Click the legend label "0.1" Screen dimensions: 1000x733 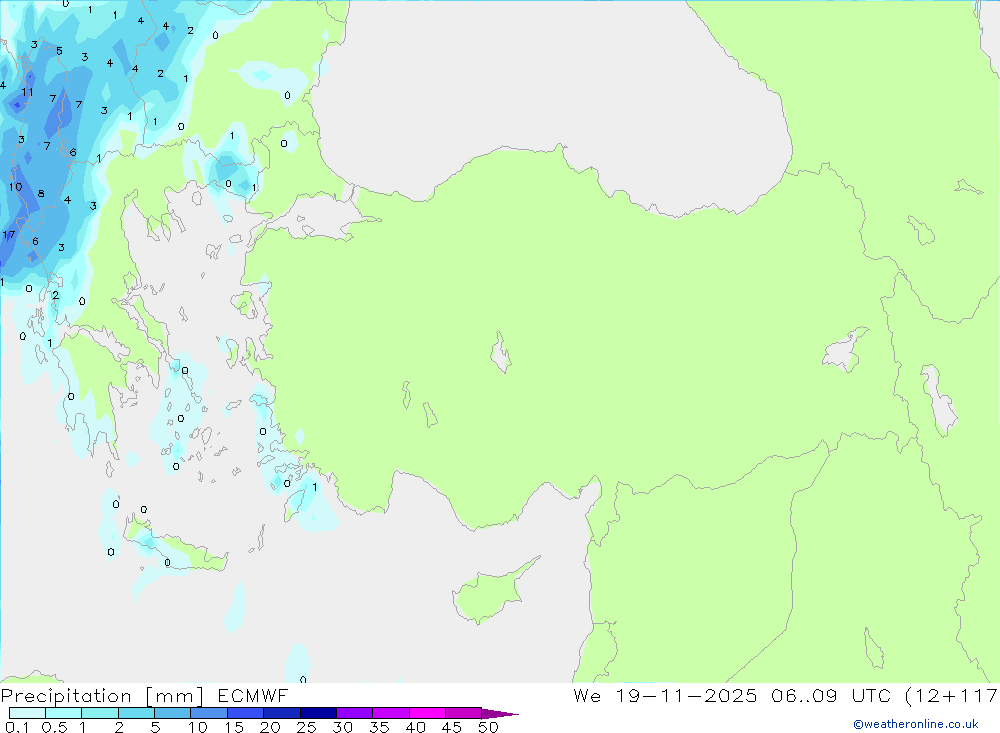click(x=17, y=727)
